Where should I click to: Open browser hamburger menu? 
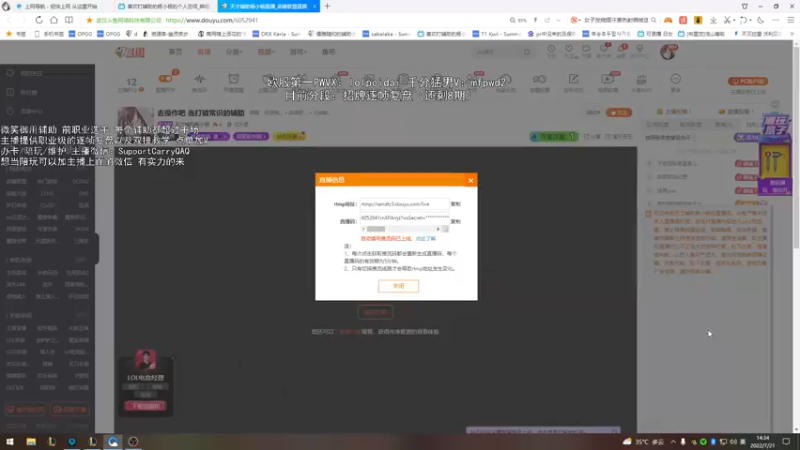(x=791, y=20)
